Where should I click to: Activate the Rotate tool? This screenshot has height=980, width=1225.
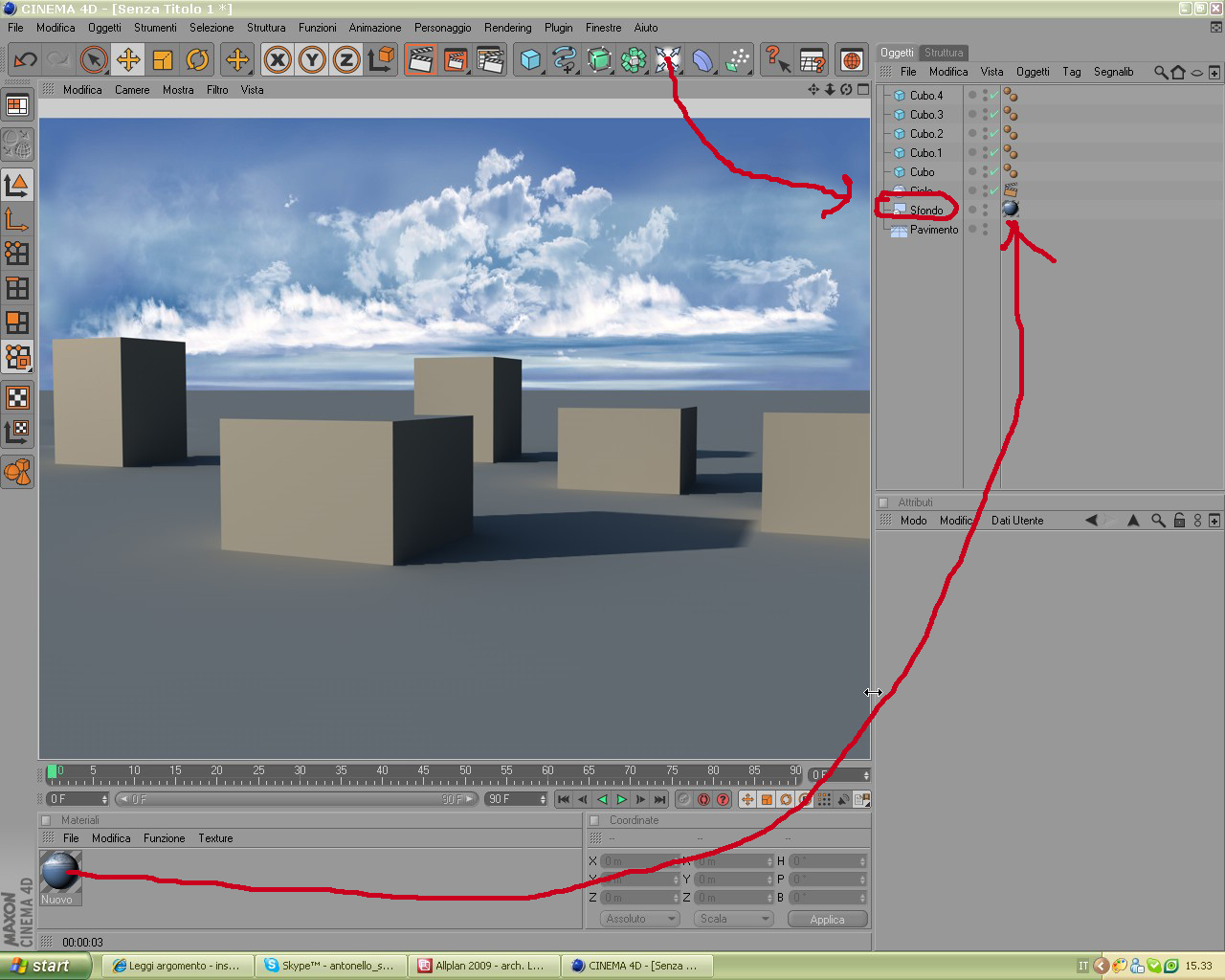tap(197, 60)
